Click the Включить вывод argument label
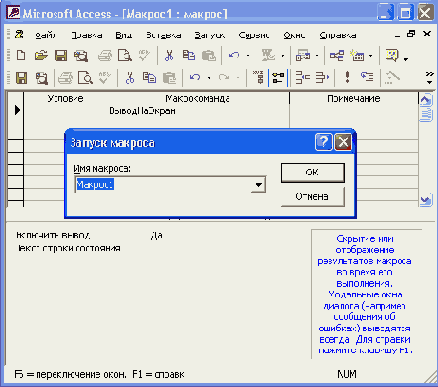 53,235
